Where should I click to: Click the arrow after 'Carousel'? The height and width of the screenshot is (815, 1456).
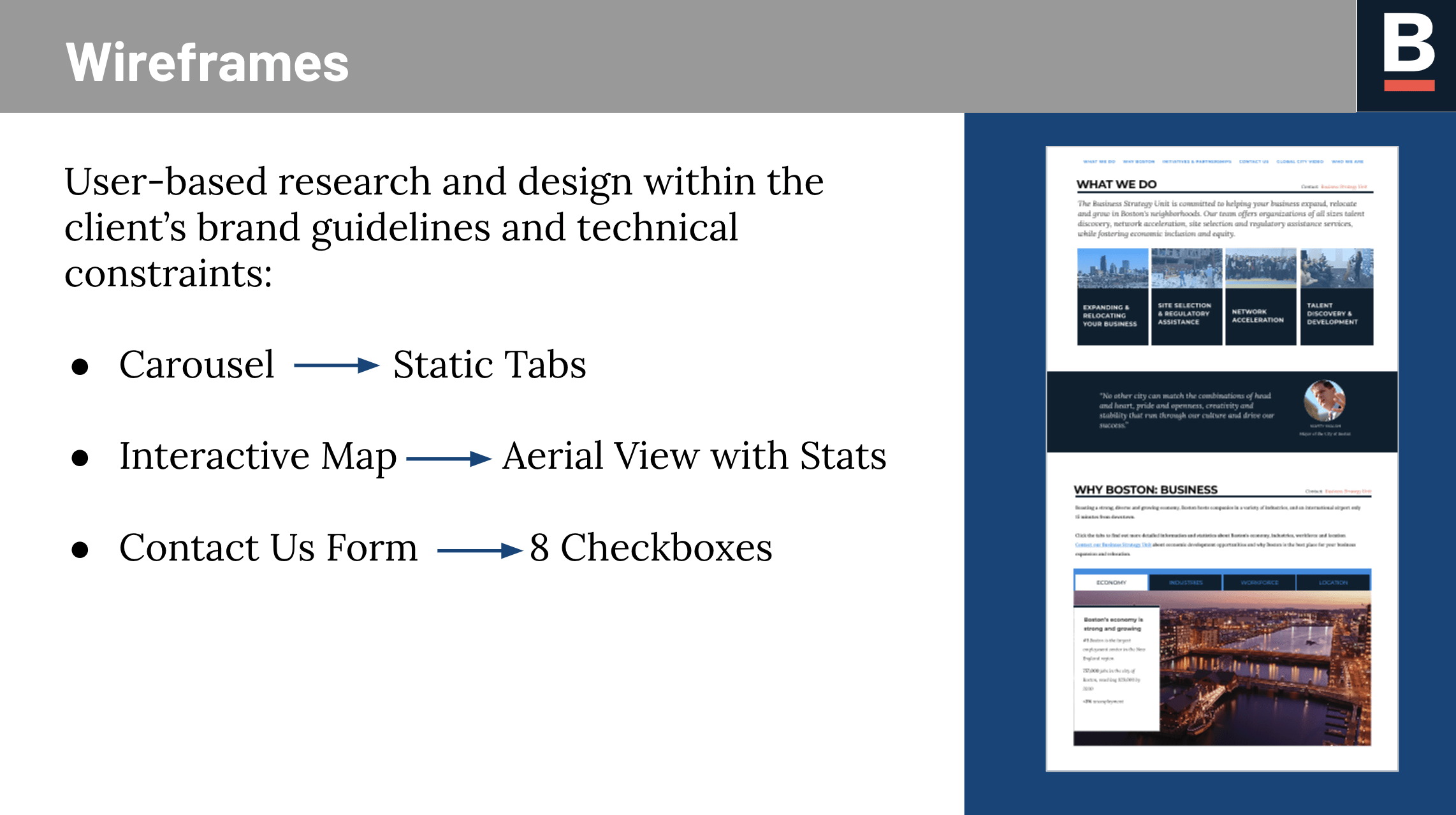(x=336, y=365)
